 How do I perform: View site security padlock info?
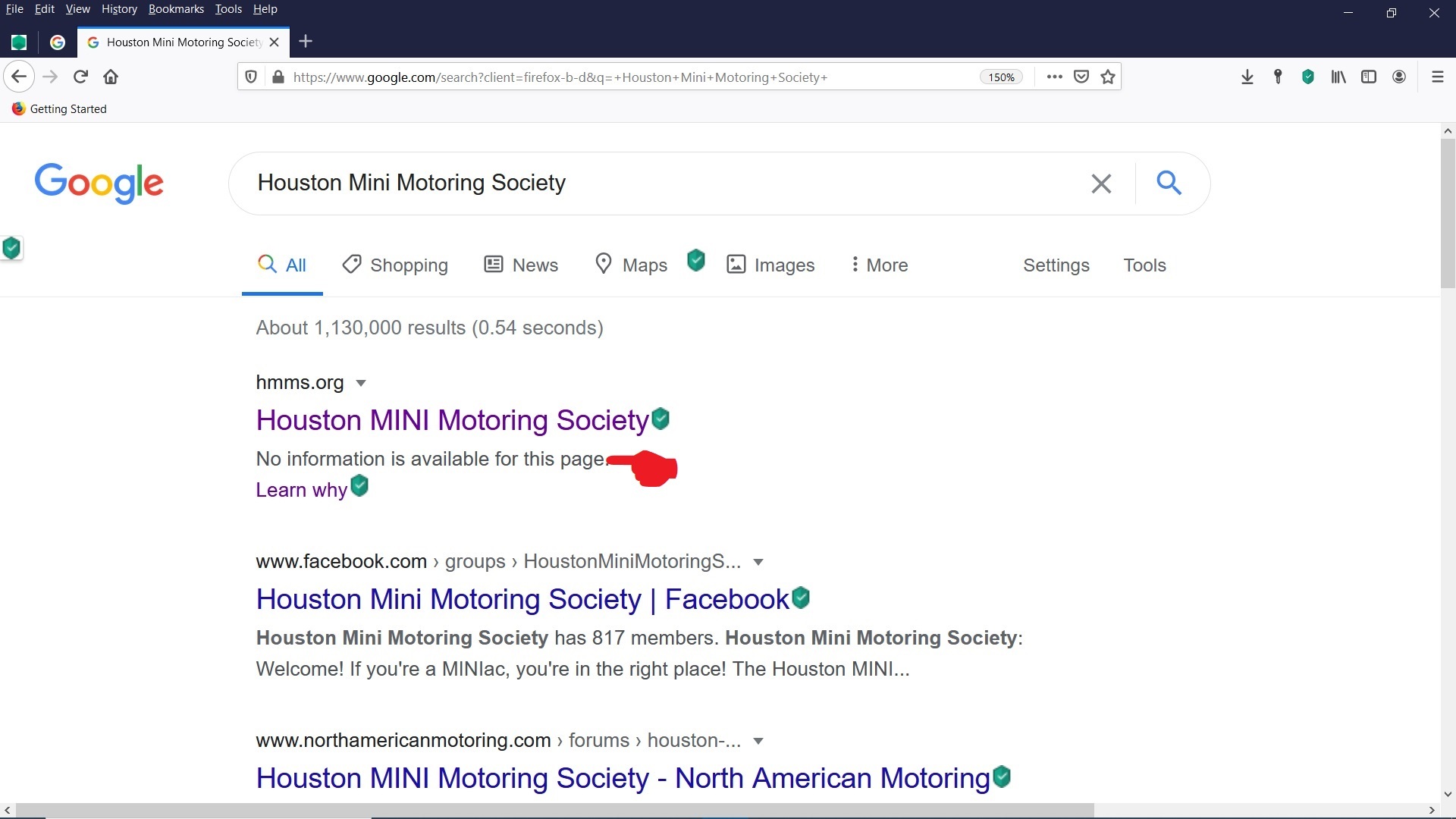point(278,77)
